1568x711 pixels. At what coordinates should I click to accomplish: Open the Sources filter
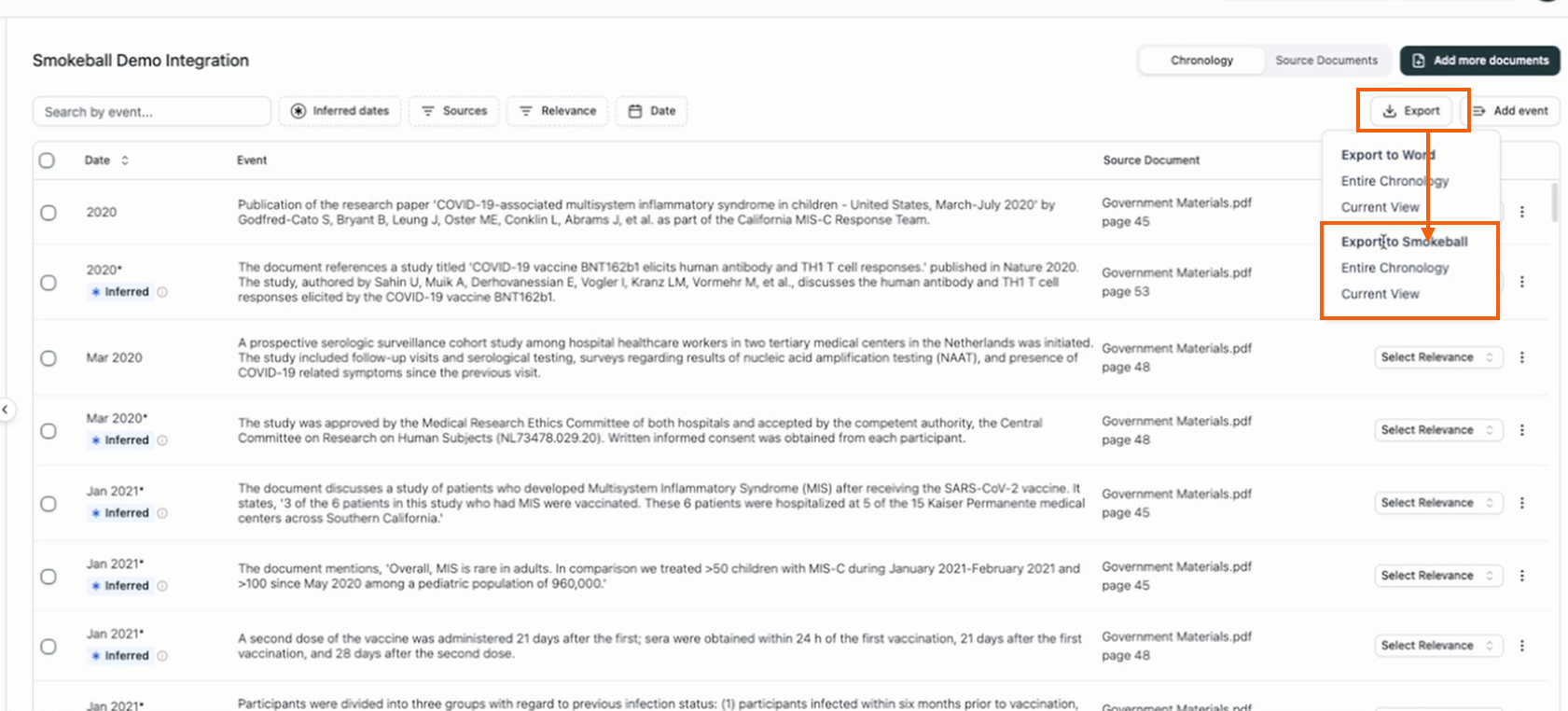454,111
